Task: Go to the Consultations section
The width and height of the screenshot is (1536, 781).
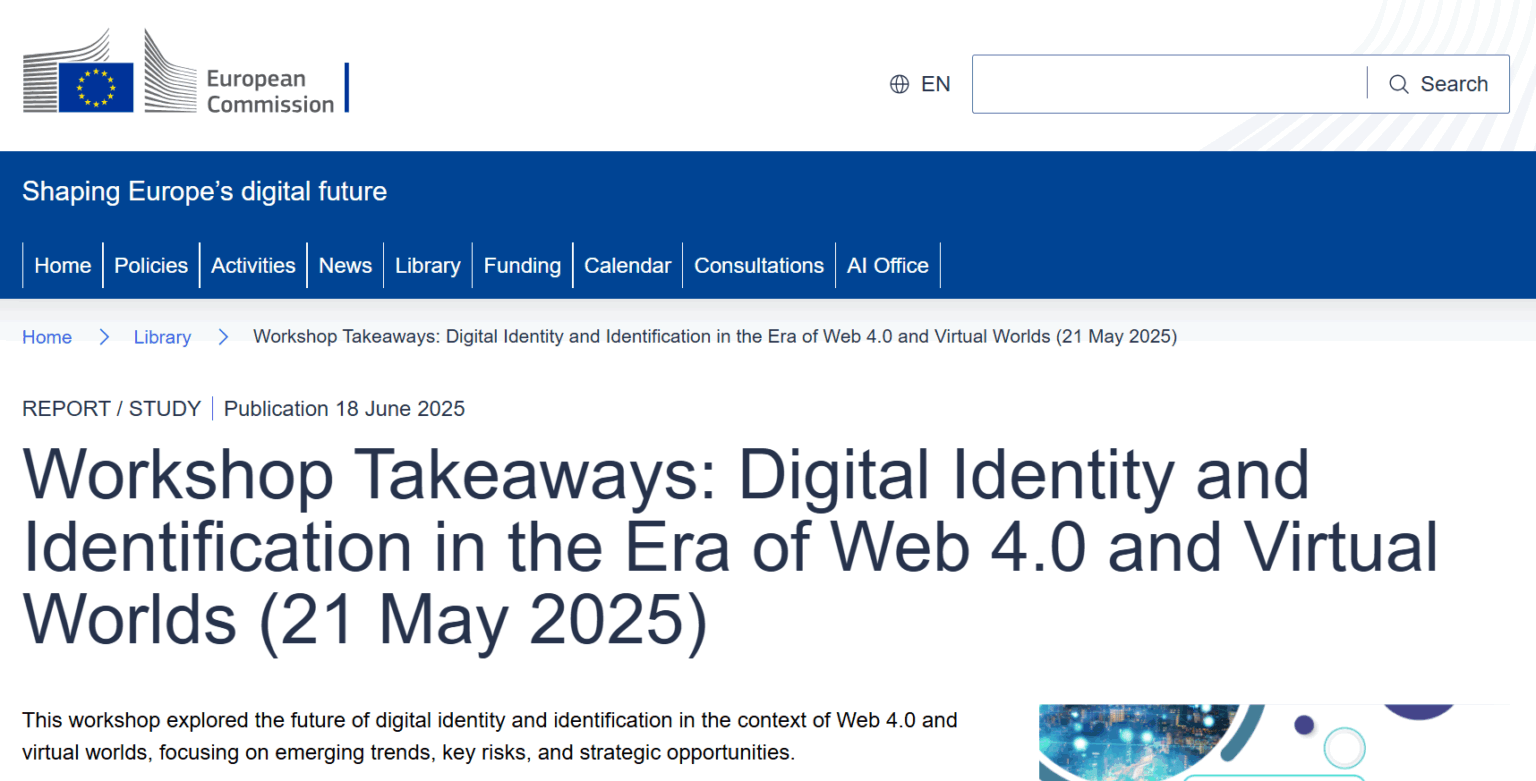Action: [758, 265]
